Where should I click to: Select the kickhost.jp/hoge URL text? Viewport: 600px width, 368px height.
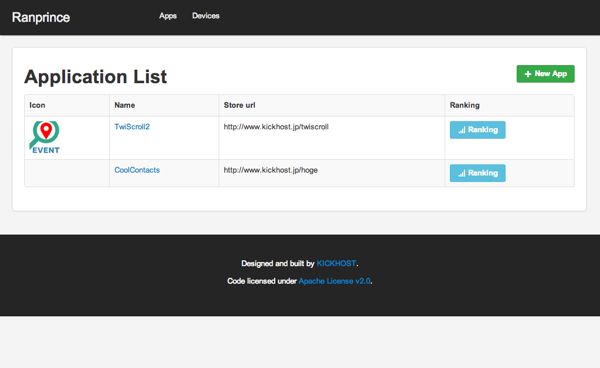pos(271,170)
